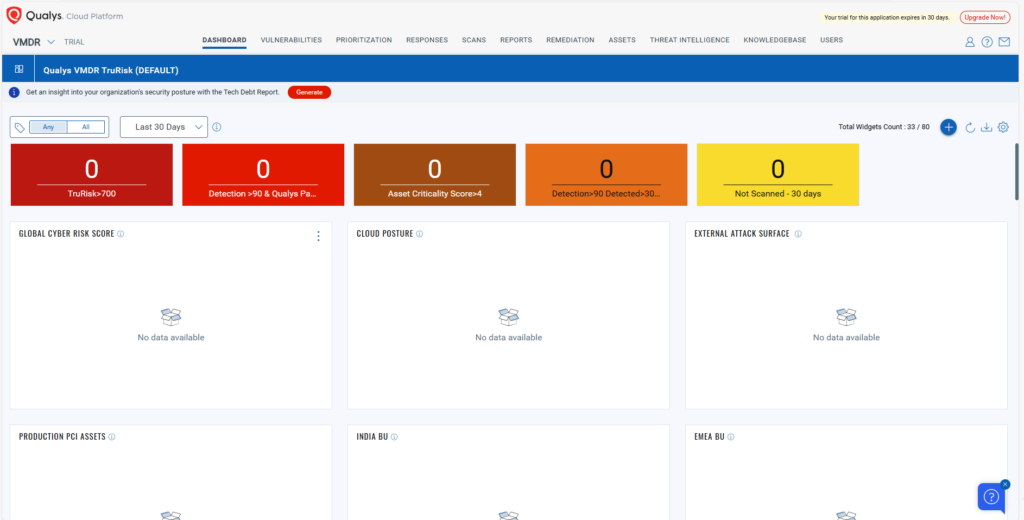Open the Vulnerabilities tab
This screenshot has width=1024, height=520.
coord(291,41)
